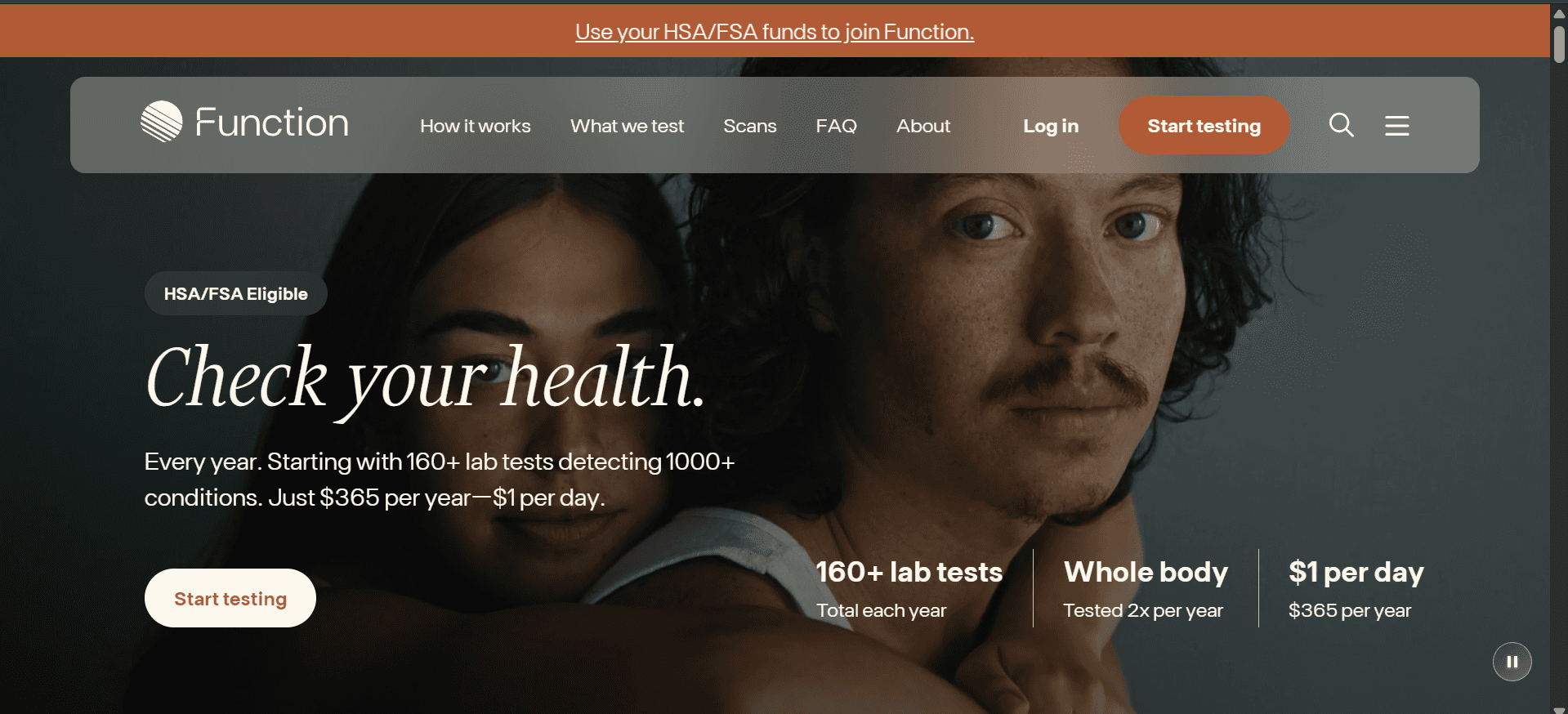Go to What we test

coord(627,126)
